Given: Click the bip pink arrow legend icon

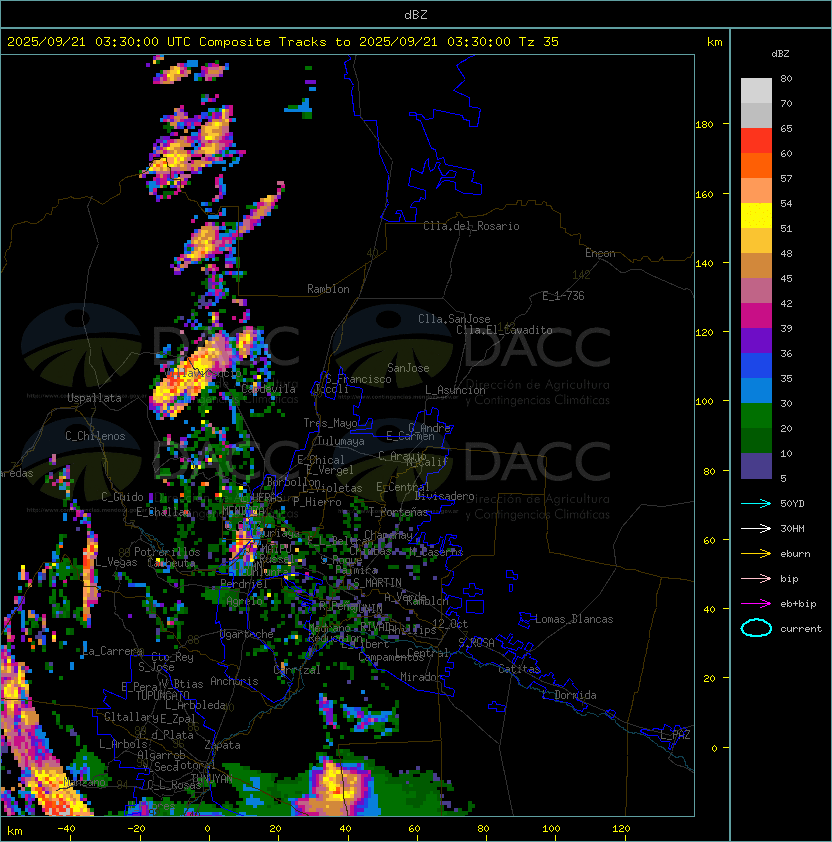Looking at the screenshot, I should (756, 578).
